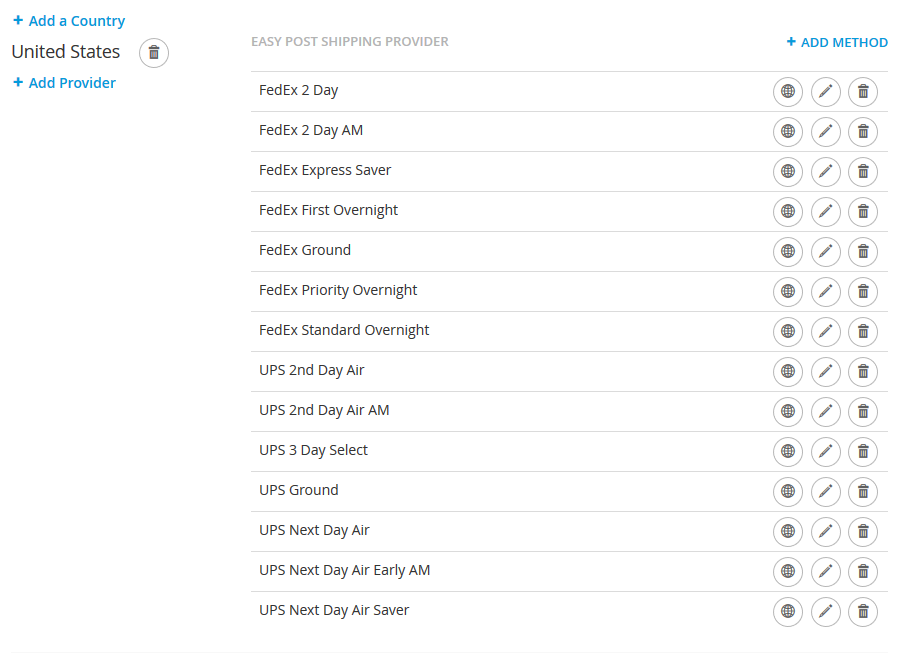Delete the UPS 2nd Day Air method

pos(863,372)
